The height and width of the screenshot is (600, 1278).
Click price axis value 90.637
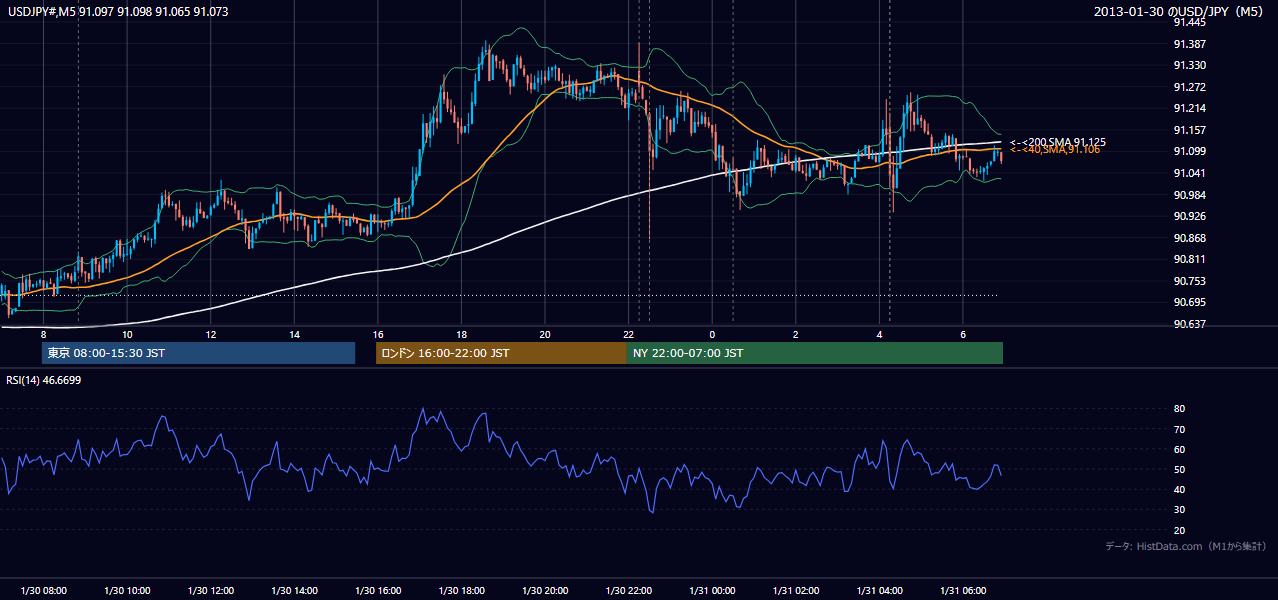(1188, 324)
